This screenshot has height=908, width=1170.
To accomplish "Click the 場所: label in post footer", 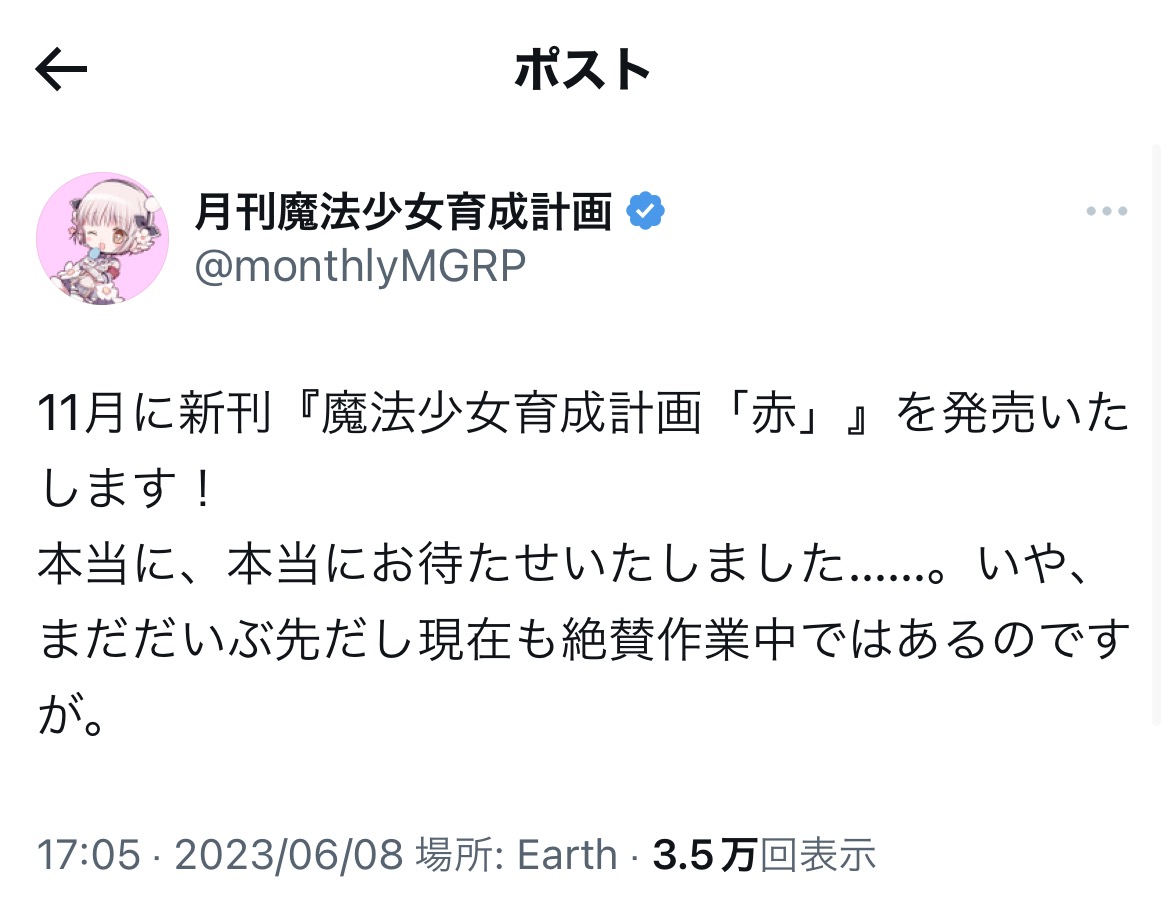I will click(459, 855).
